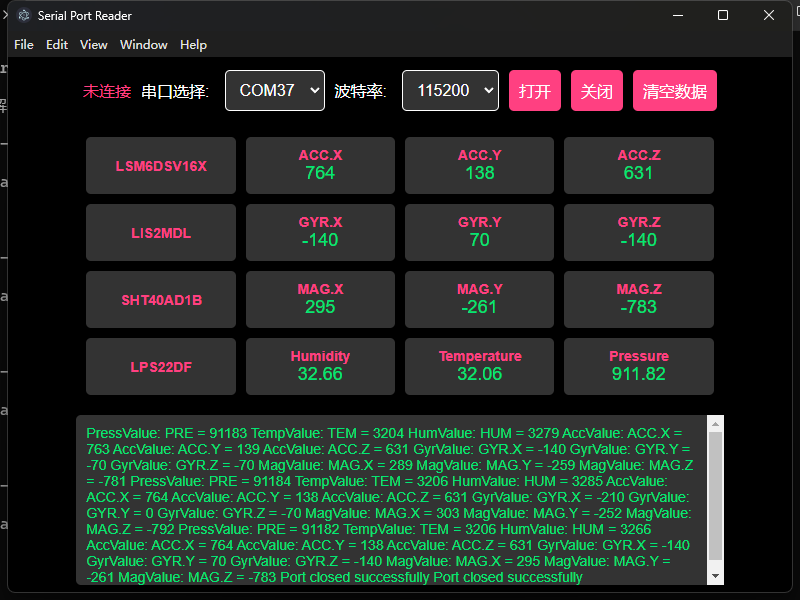Select the SHT40AD1B sensor card
Viewport: 800px width, 600px height.
click(161, 299)
